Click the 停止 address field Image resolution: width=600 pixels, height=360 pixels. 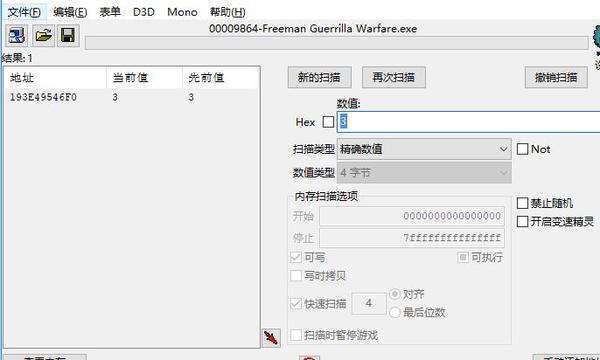tap(412, 238)
